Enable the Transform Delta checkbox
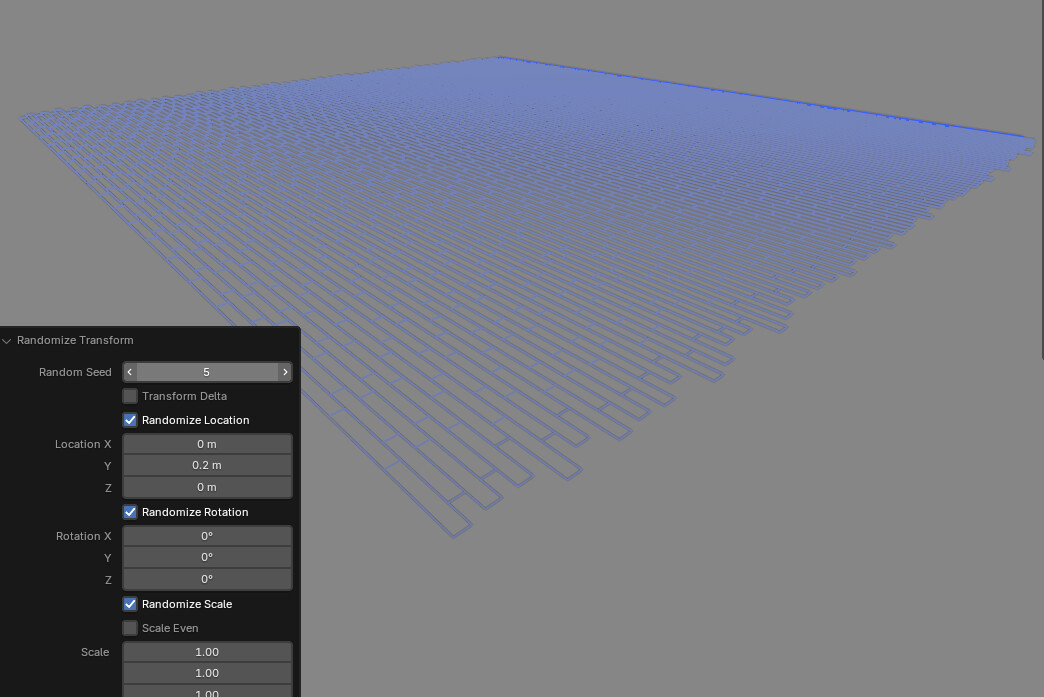Screen dimensions: 1044x697 click(130, 396)
